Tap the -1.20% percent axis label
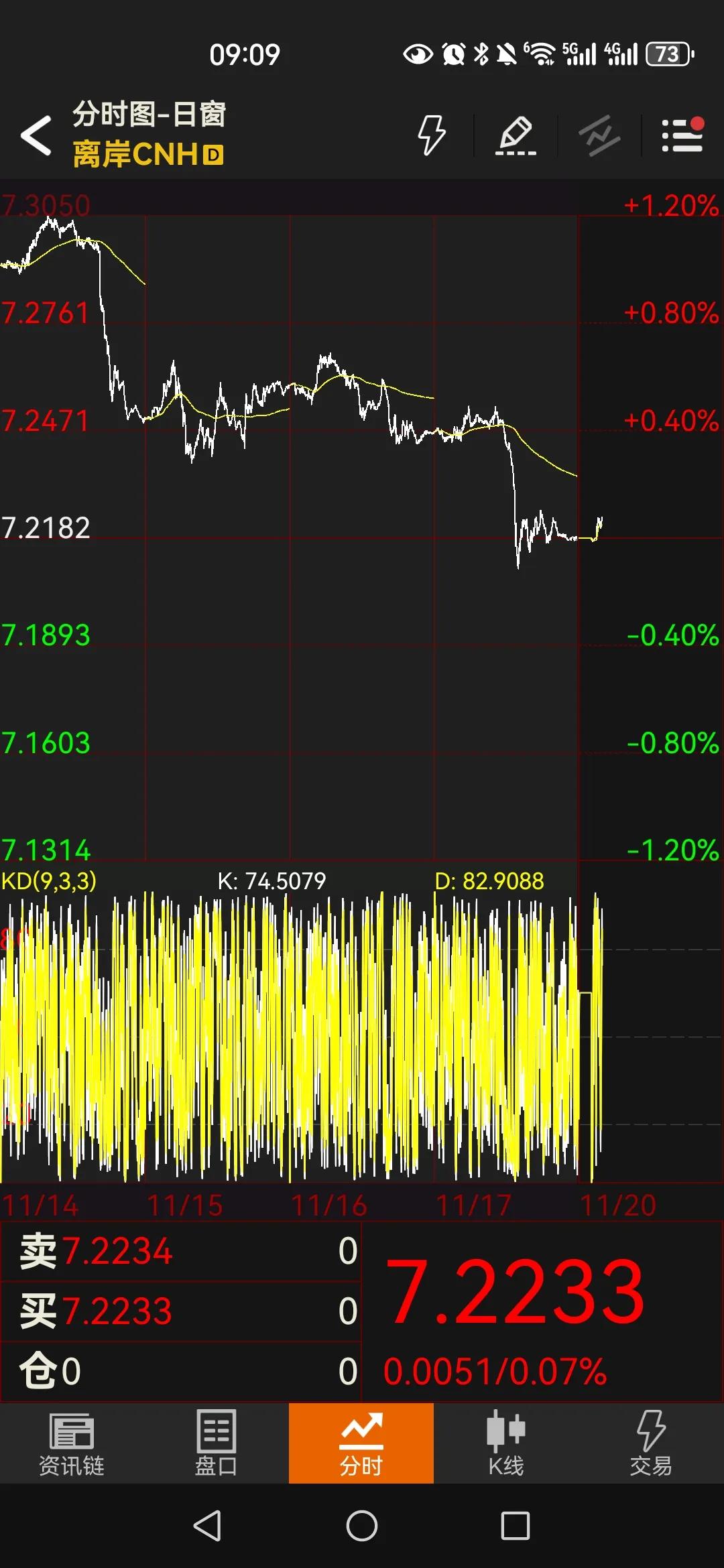 pos(673,850)
